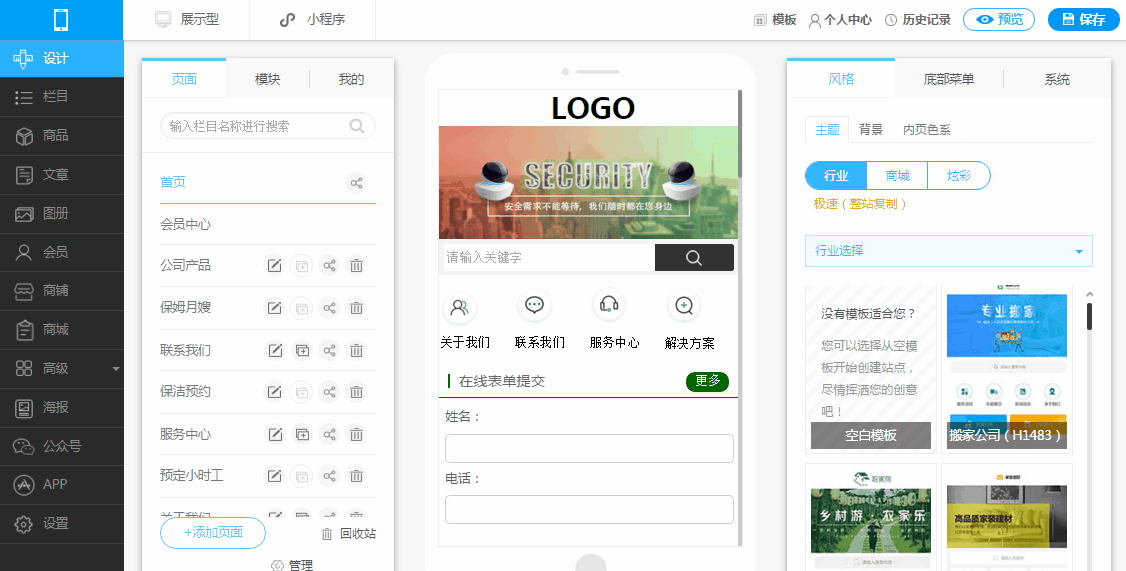The image size is (1126, 571).
Task: Click the 解决方案 icon in preview
Action: (x=684, y=306)
